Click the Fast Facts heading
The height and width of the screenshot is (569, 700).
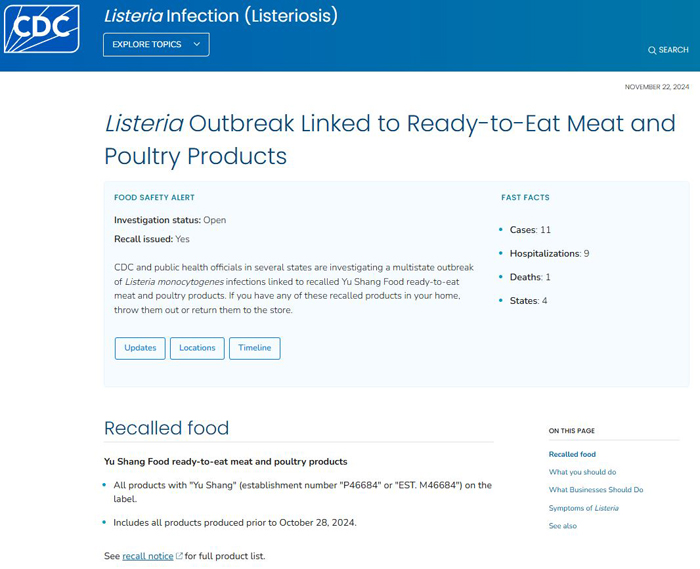525,197
